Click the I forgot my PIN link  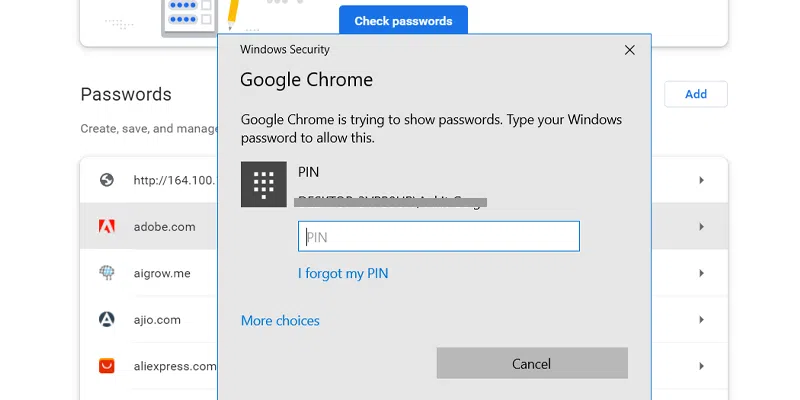[x=343, y=273]
